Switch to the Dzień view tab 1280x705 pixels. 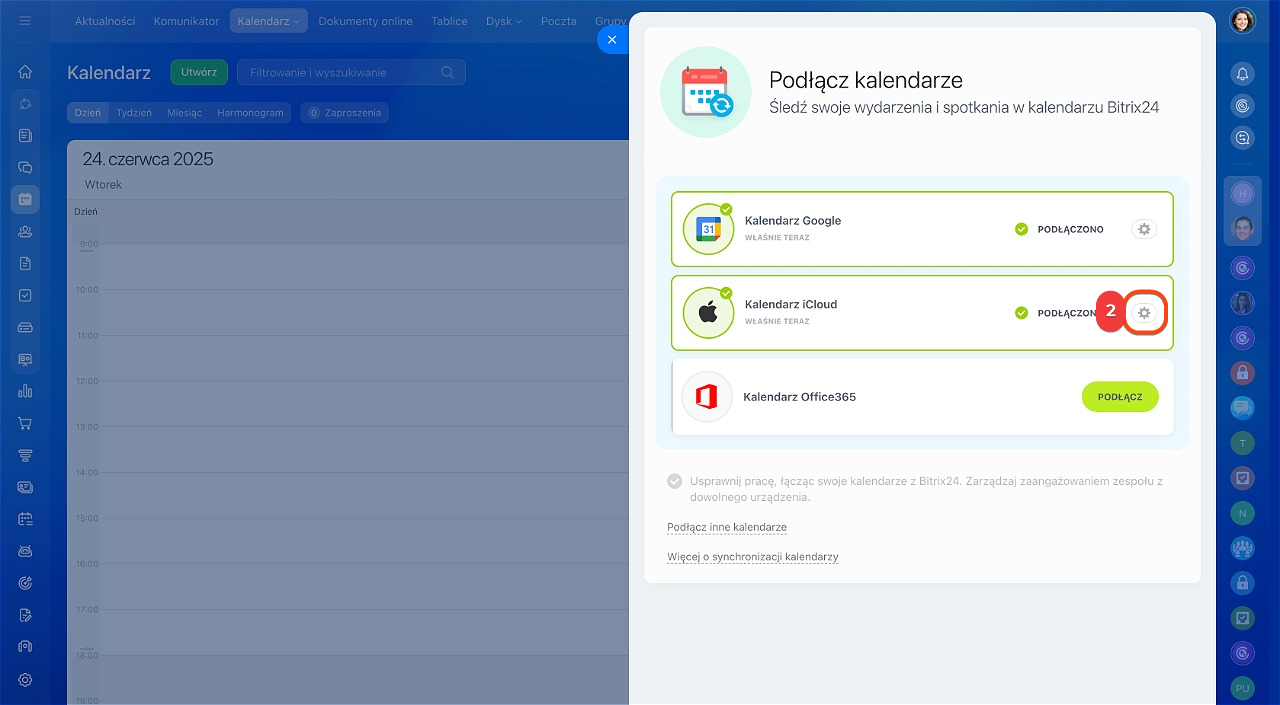coord(88,113)
